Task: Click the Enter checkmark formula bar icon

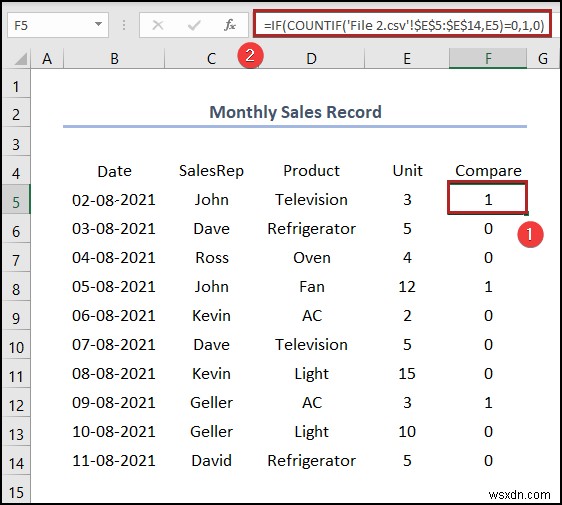Action: 194,25
